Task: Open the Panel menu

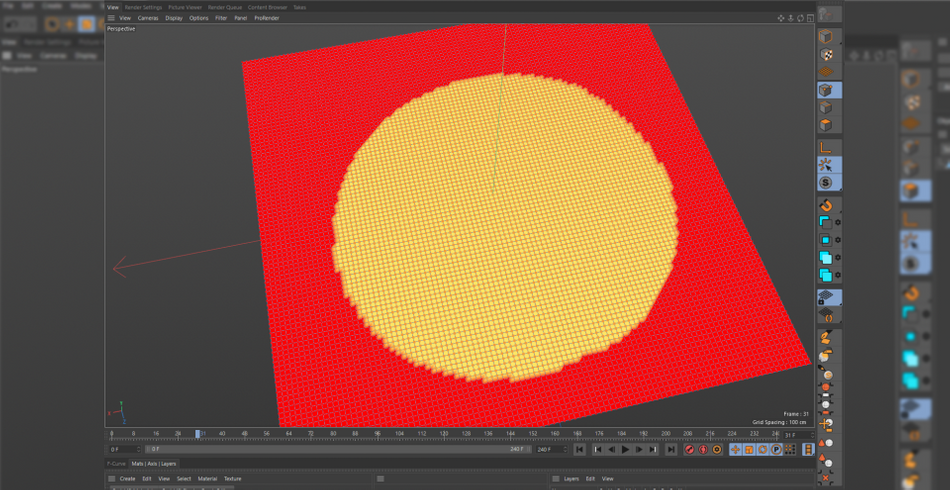Action: 241,18
